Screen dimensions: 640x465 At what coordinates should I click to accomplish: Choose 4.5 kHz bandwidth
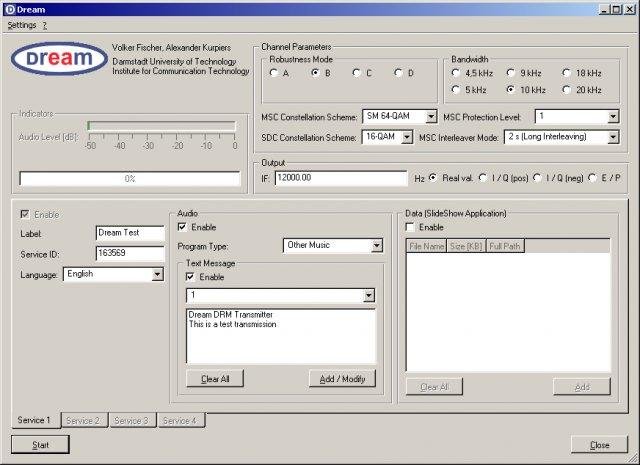pyautogui.click(x=456, y=73)
